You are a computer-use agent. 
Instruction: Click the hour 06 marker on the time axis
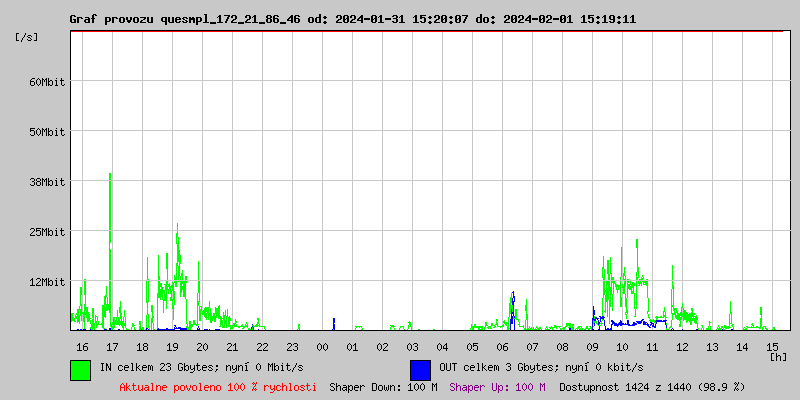[x=502, y=347]
